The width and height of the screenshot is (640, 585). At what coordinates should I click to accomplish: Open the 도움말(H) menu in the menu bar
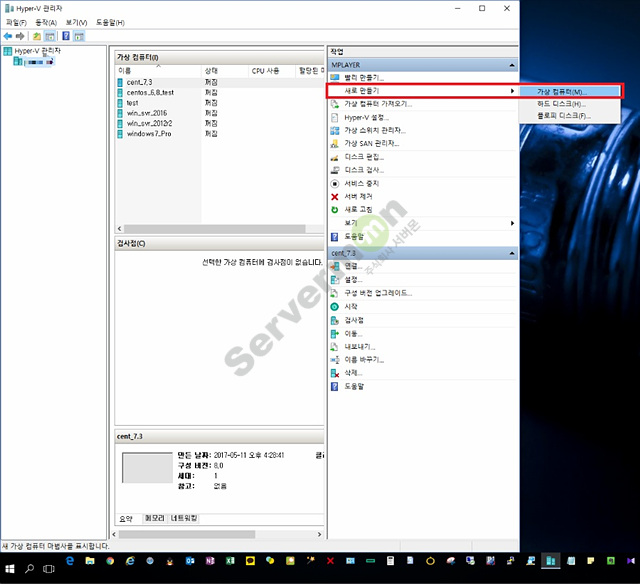point(110,22)
